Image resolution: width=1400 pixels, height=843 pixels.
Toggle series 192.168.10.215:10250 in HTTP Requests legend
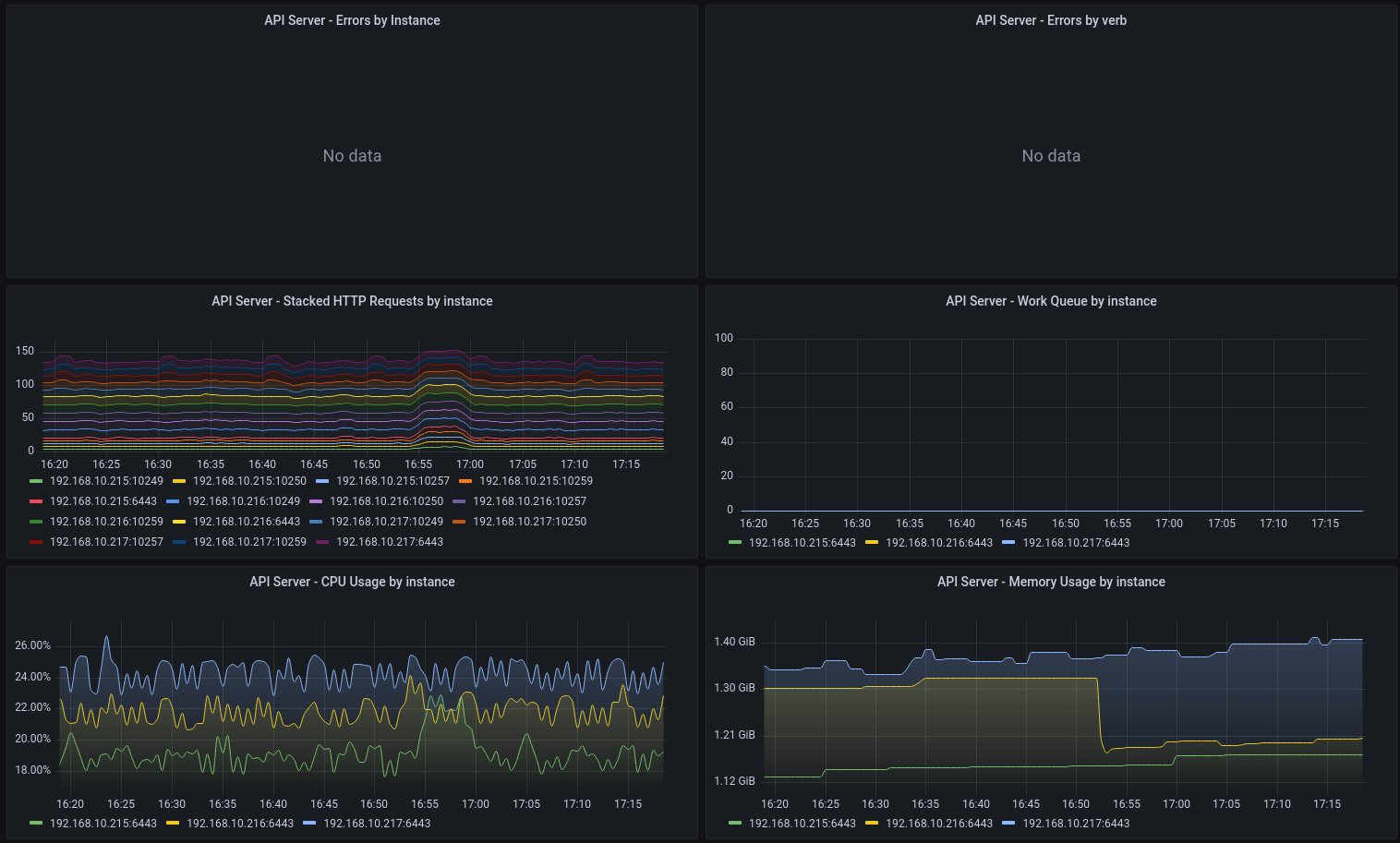[x=249, y=481]
